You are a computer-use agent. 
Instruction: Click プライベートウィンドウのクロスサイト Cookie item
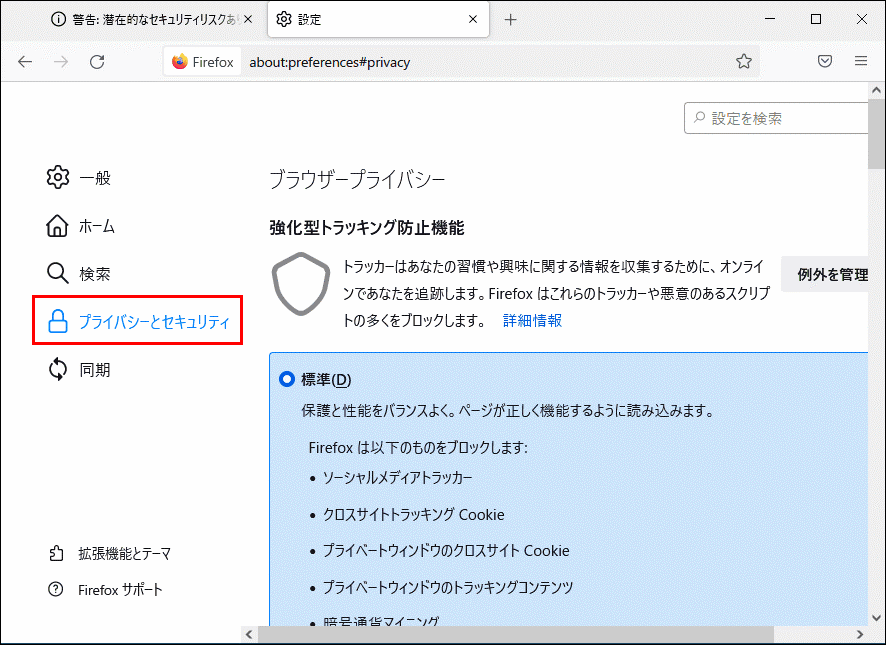coord(446,551)
